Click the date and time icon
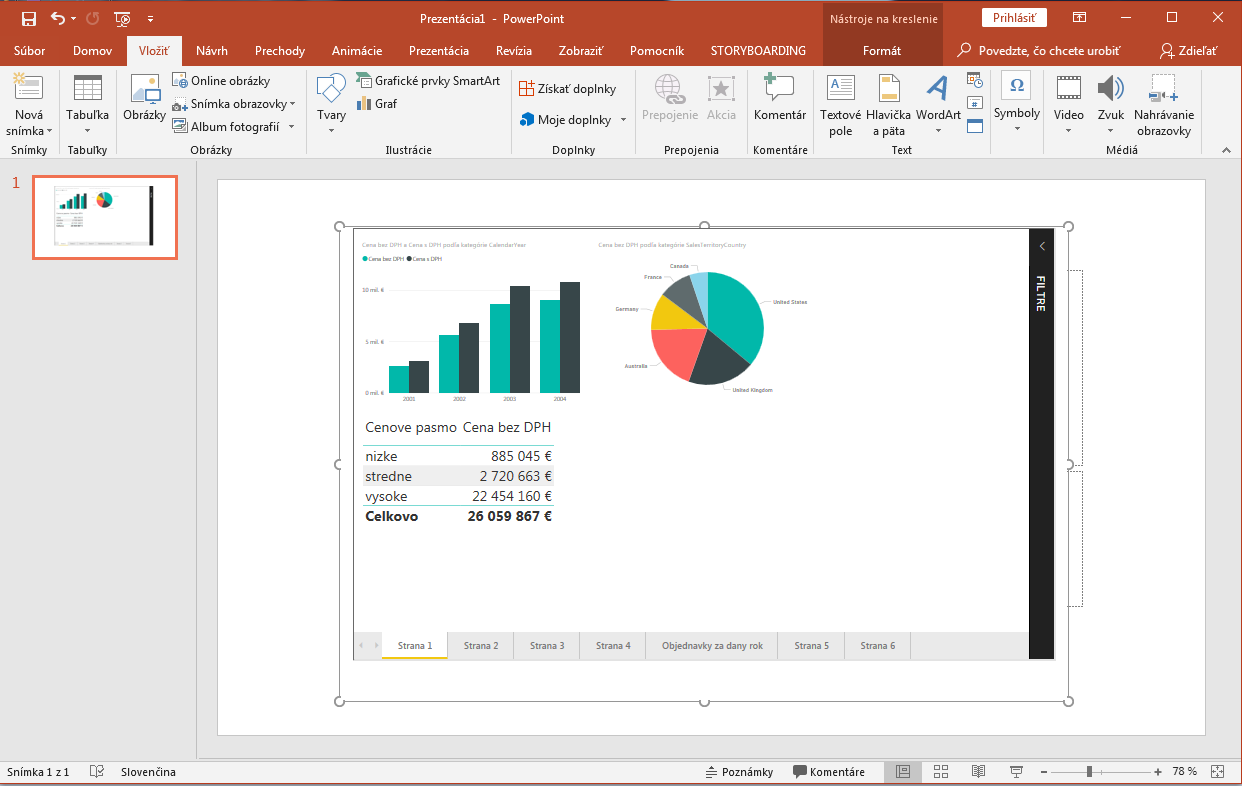1242x786 pixels. [x=975, y=80]
